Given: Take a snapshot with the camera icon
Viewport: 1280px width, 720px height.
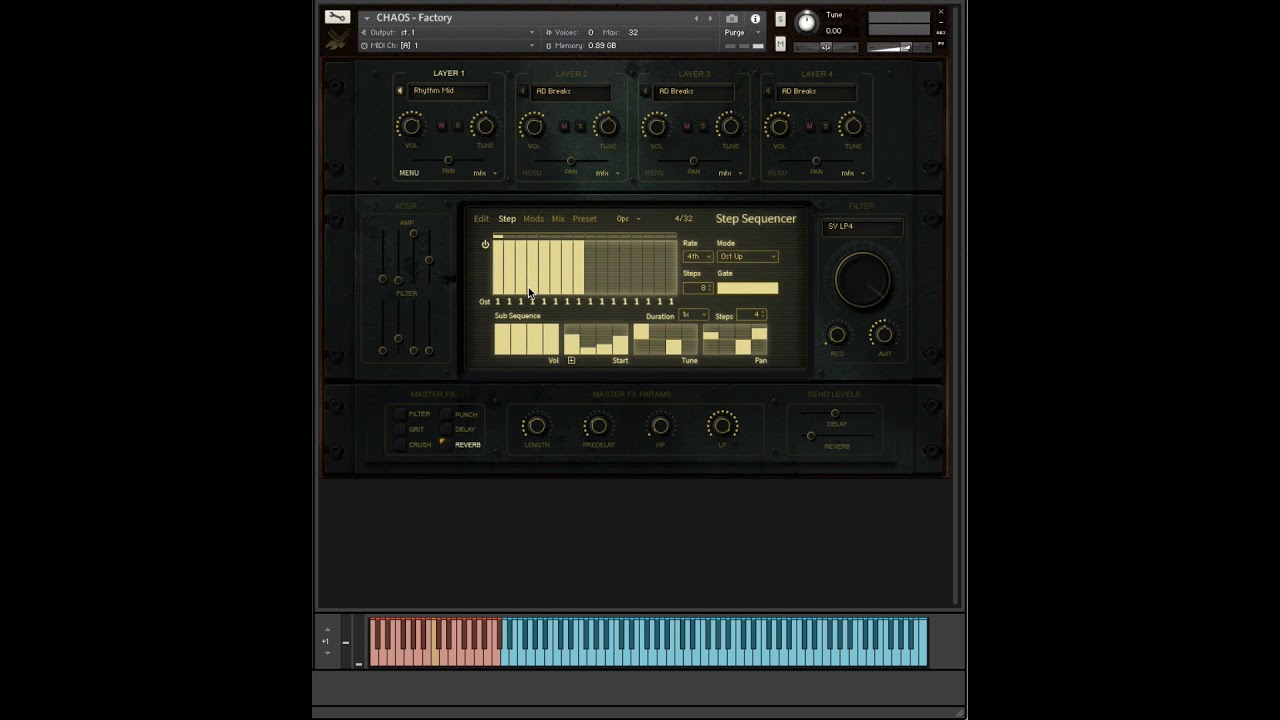Looking at the screenshot, I should pyautogui.click(x=732, y=18).
